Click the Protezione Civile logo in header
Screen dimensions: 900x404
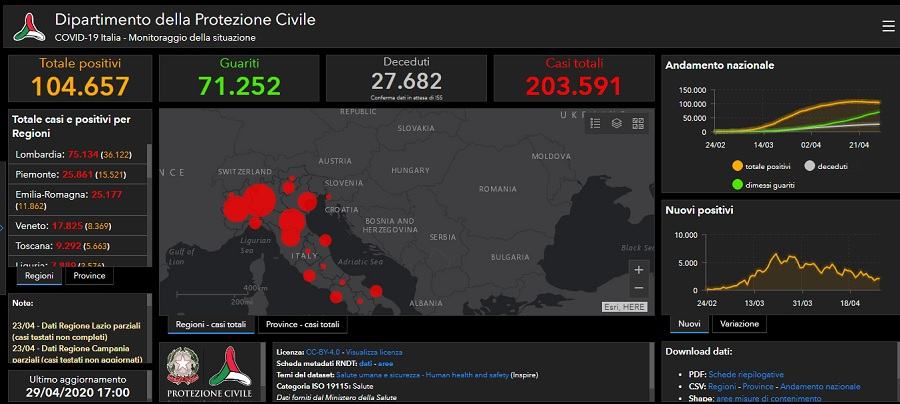(29, 27)
